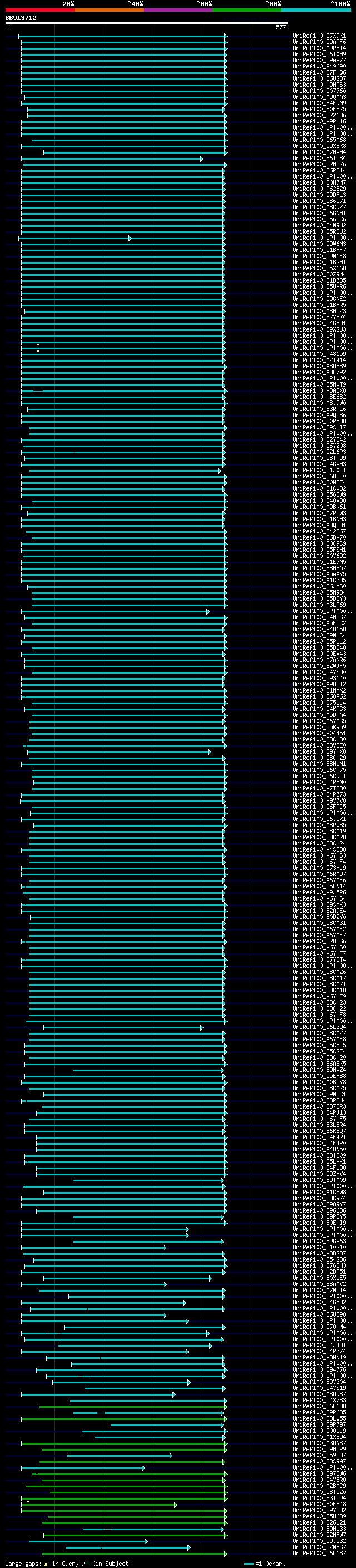Click hit label UniRef100_C1MYX2
The height and width of the screenshot is (1568, 356).
(319, 690)
